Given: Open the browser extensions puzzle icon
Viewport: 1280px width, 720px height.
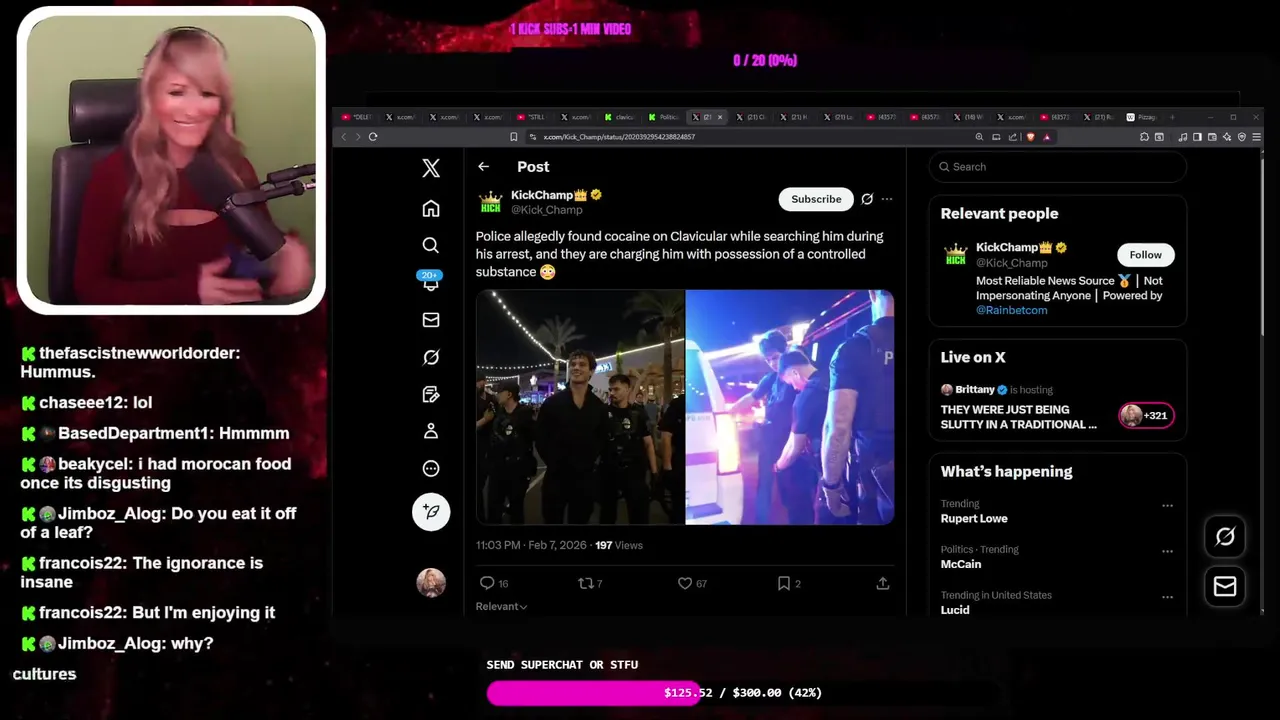Looking at the screenshot, I should click(x=1144, y=137).
